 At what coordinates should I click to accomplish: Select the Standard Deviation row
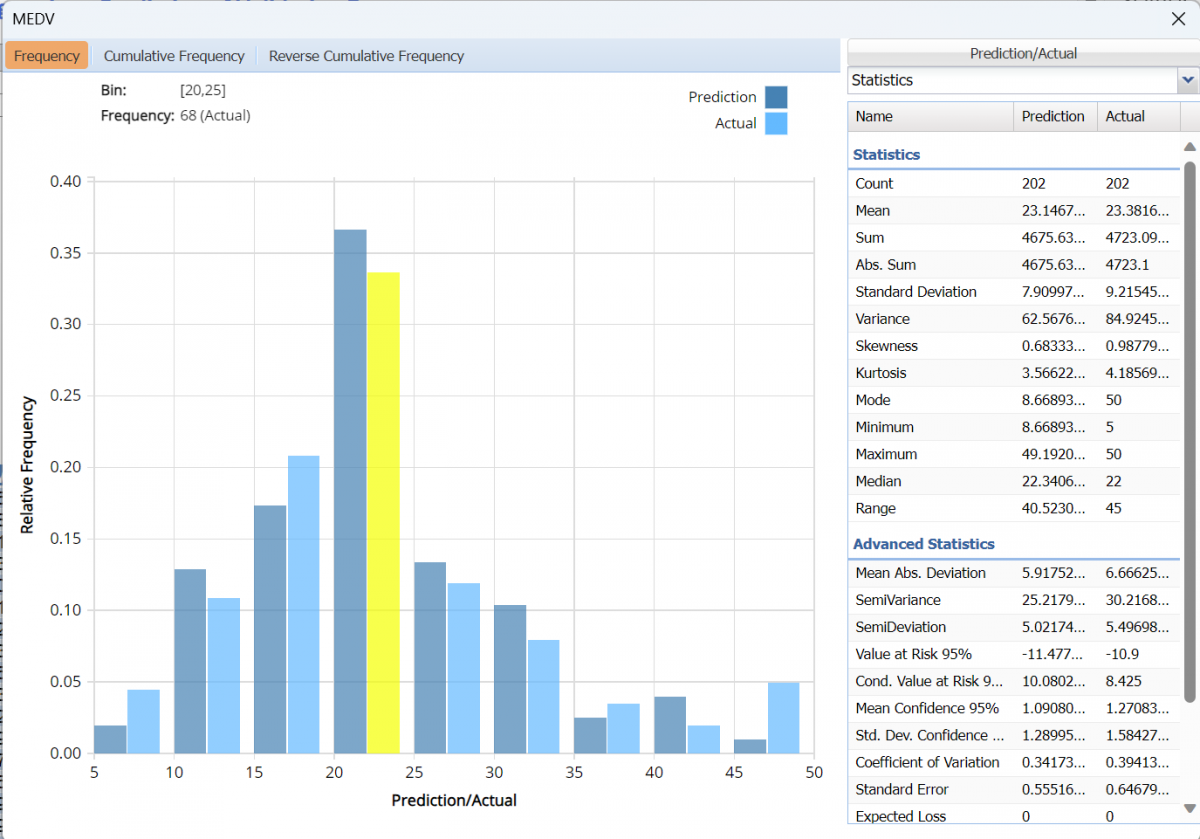[x=1013, y=292]
